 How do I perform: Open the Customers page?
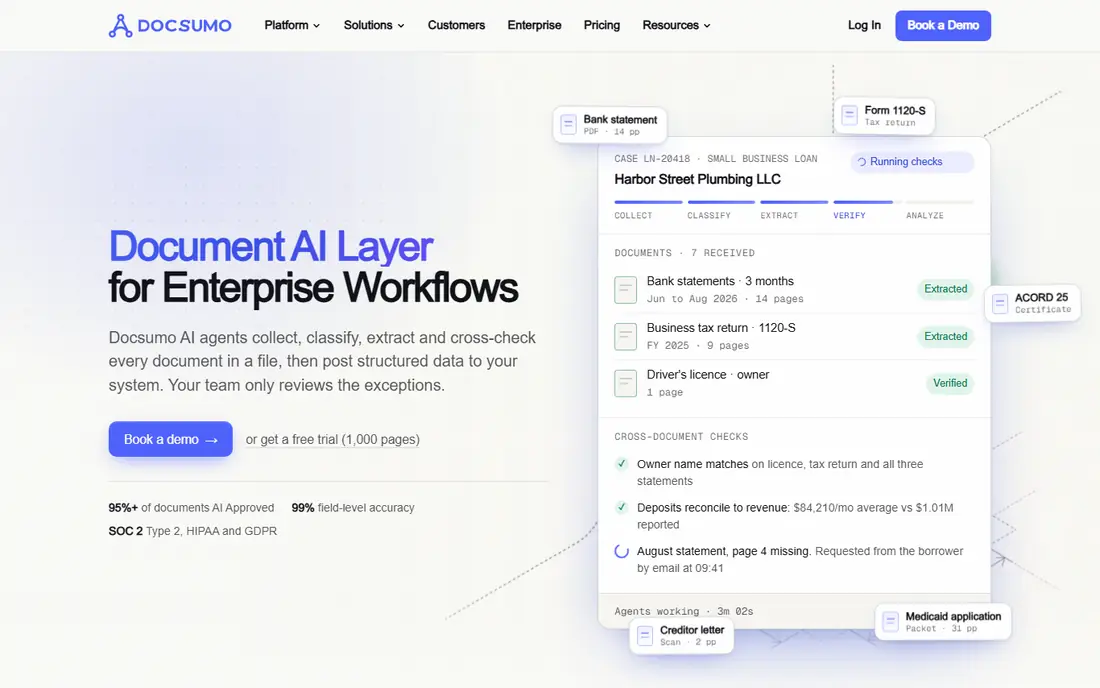coord(456,25)
